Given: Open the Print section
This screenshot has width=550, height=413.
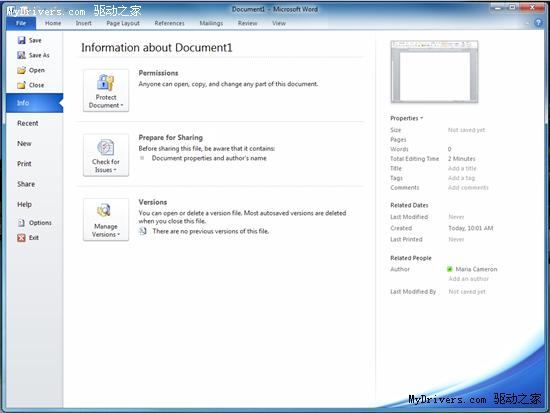Looking at the screenshot, I should tap(24, 164).
